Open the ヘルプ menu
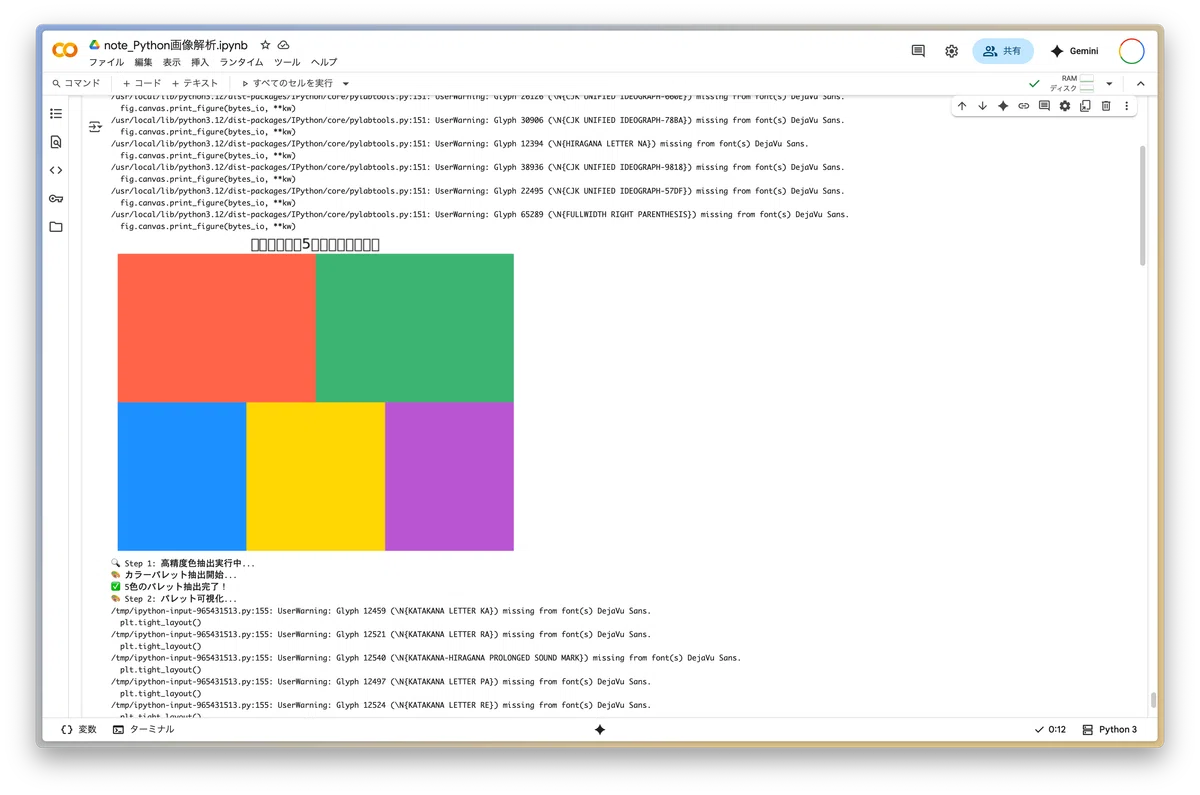Image resolution: width=1200 pixels, height=795 pixels. pyautogui.click(x=324, y=62)
